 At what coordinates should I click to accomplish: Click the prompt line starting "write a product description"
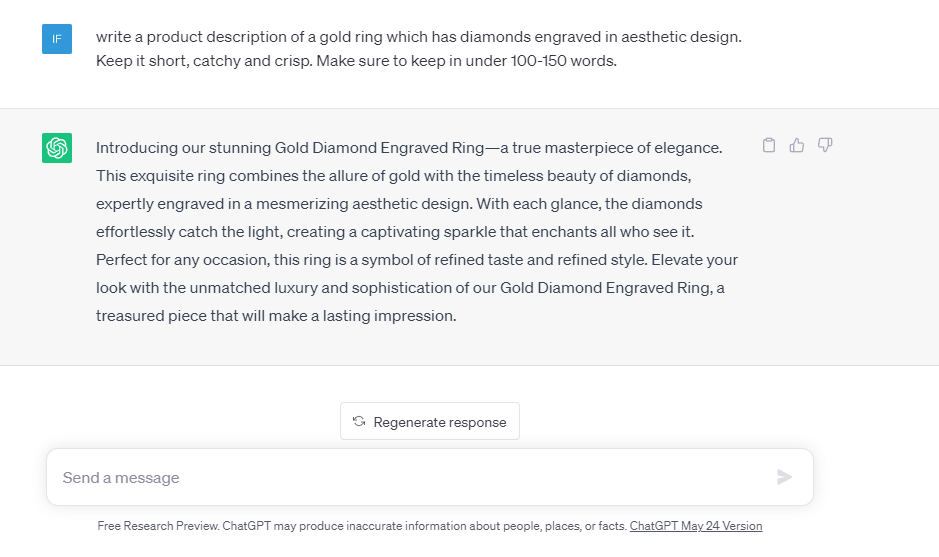pos(418,37)
